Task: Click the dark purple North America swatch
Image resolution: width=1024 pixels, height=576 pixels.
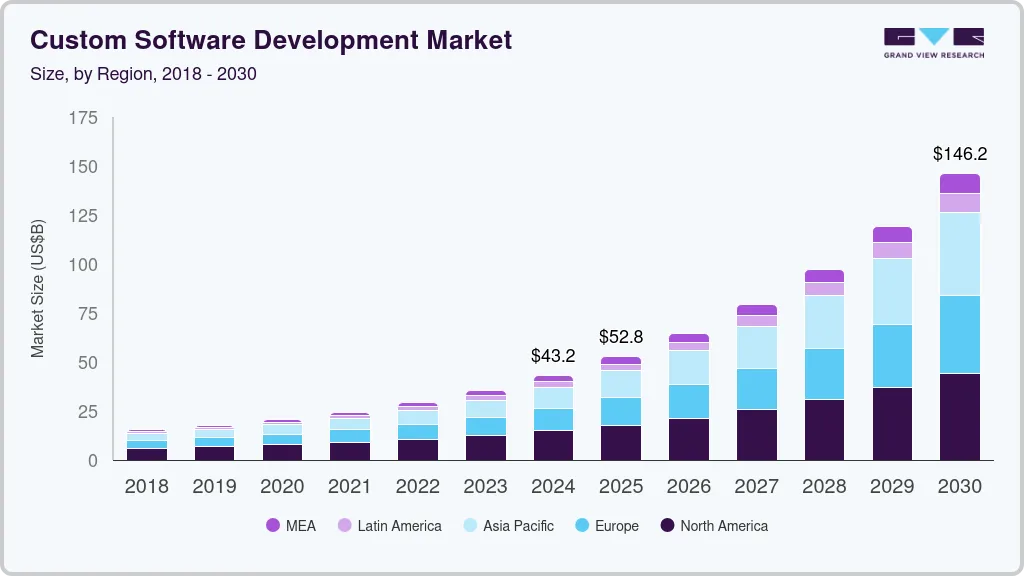Action: click(667, 526)
